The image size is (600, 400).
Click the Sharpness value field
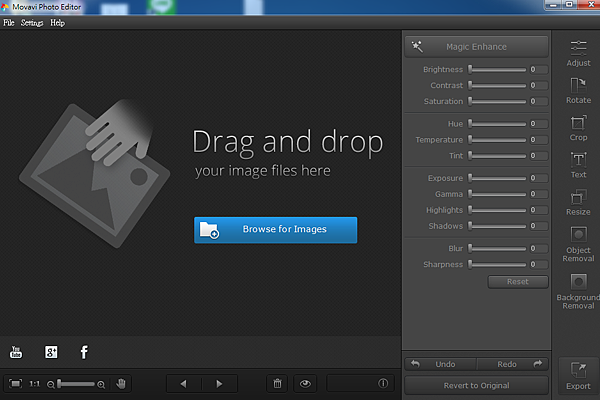click(x=538, y=265)
